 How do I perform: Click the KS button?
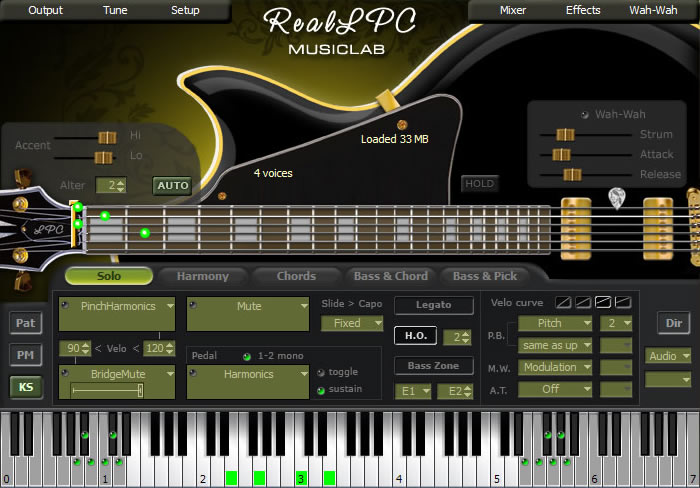tap(25, 387)
